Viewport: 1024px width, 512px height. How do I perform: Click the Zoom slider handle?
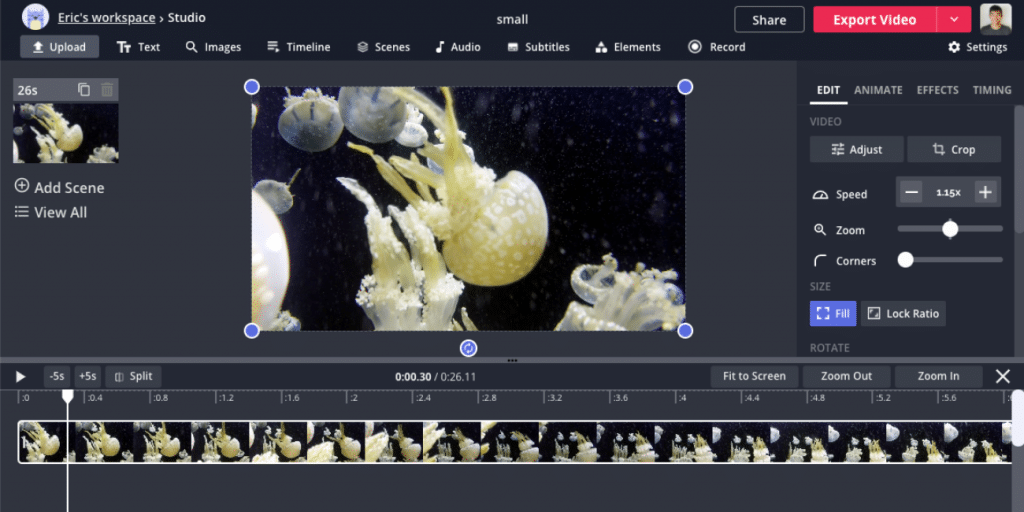tap(950, 229)
